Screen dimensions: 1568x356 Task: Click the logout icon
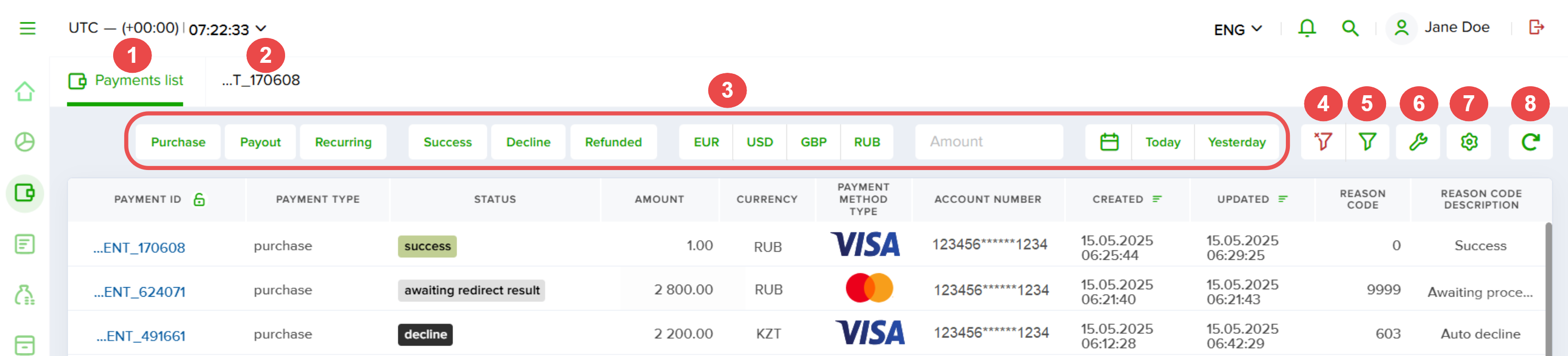coord(1536,27)
